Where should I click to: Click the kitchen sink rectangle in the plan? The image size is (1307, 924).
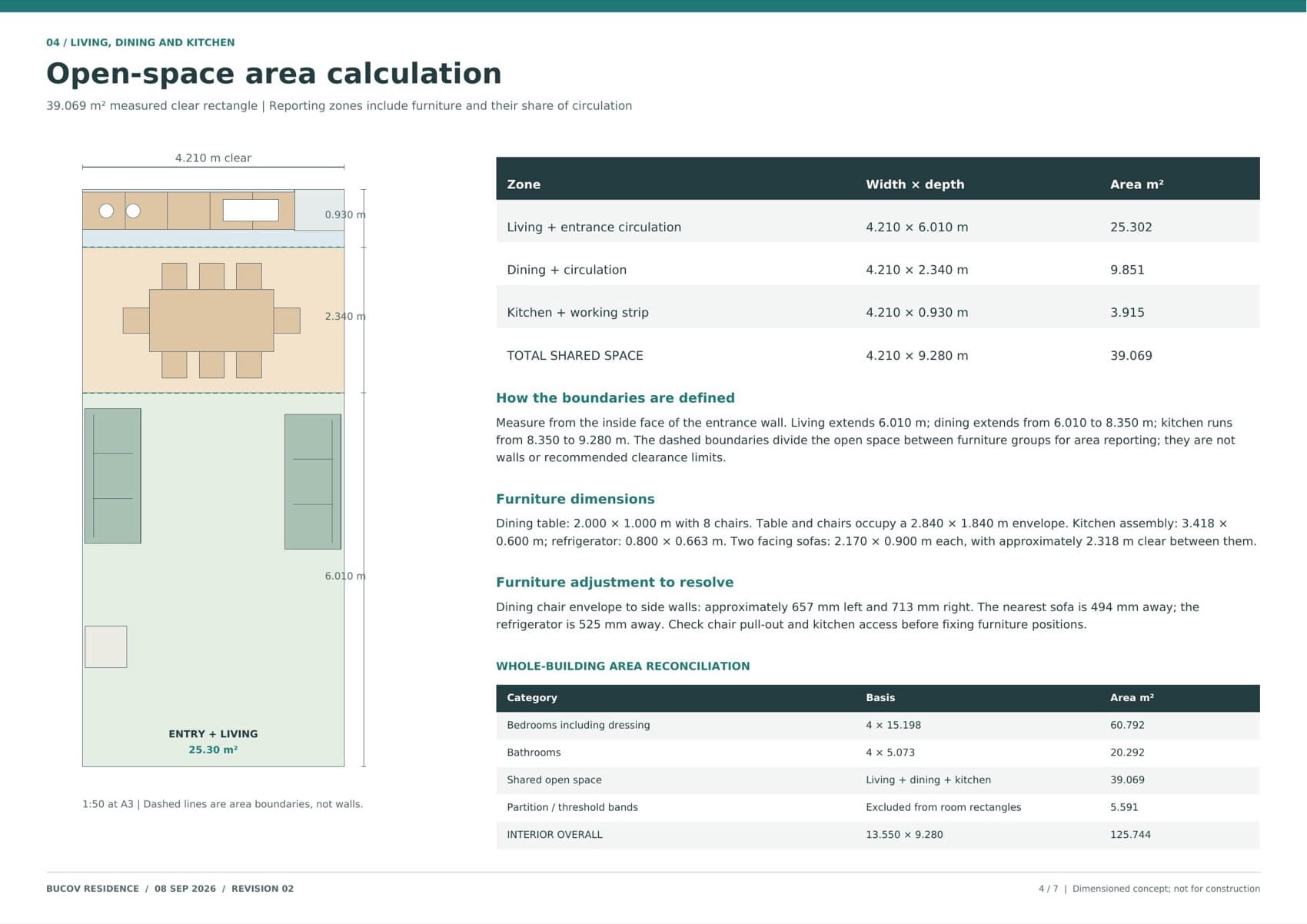point(251,210)
